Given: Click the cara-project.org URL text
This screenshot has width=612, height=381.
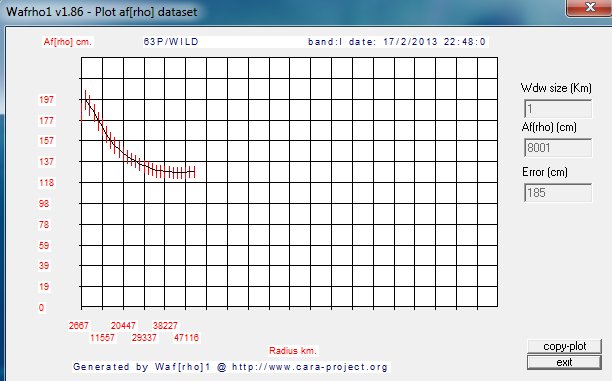Looking at the screenshot, I should 310,367.
